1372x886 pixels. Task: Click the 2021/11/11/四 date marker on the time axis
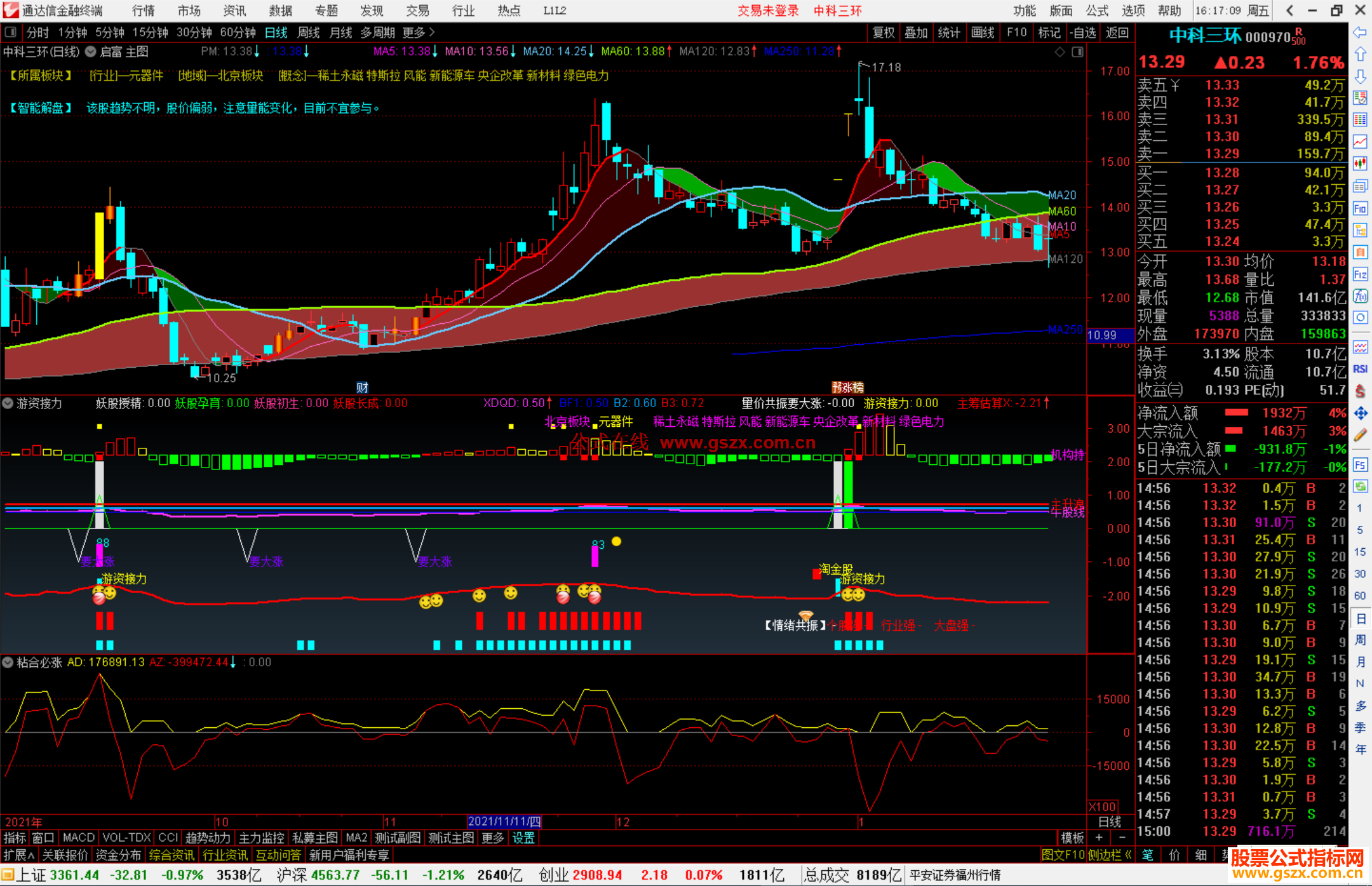[x=504, y=822]
